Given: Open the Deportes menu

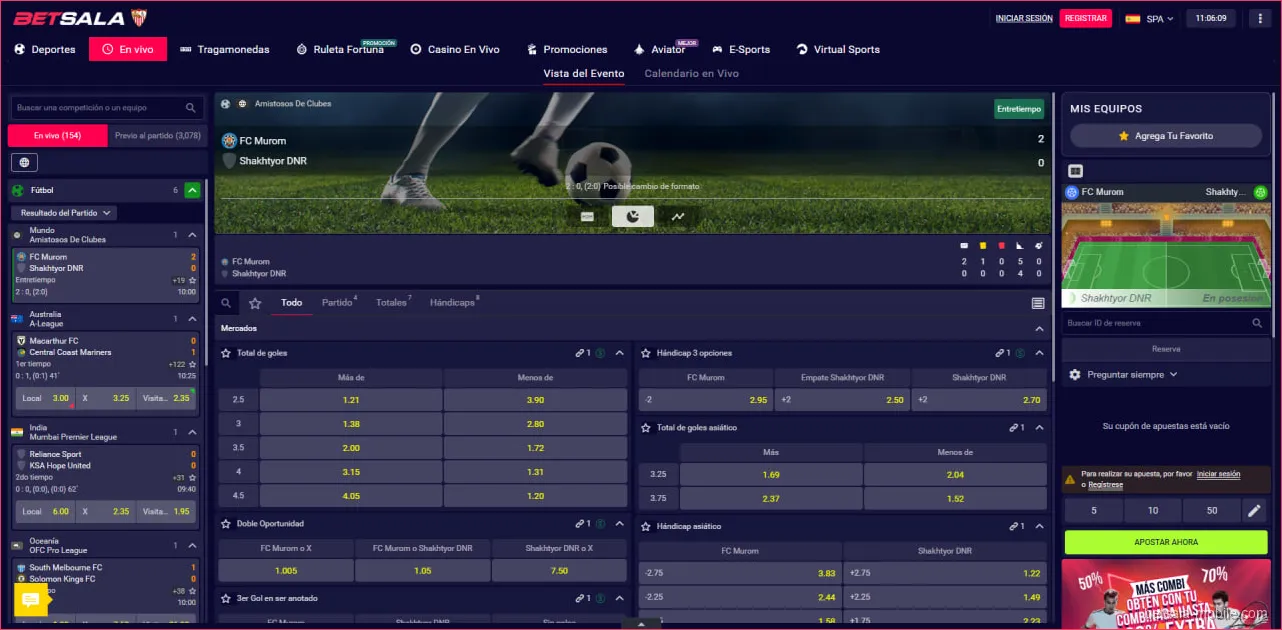Looking at the screenshot, I should click(44, 49).
